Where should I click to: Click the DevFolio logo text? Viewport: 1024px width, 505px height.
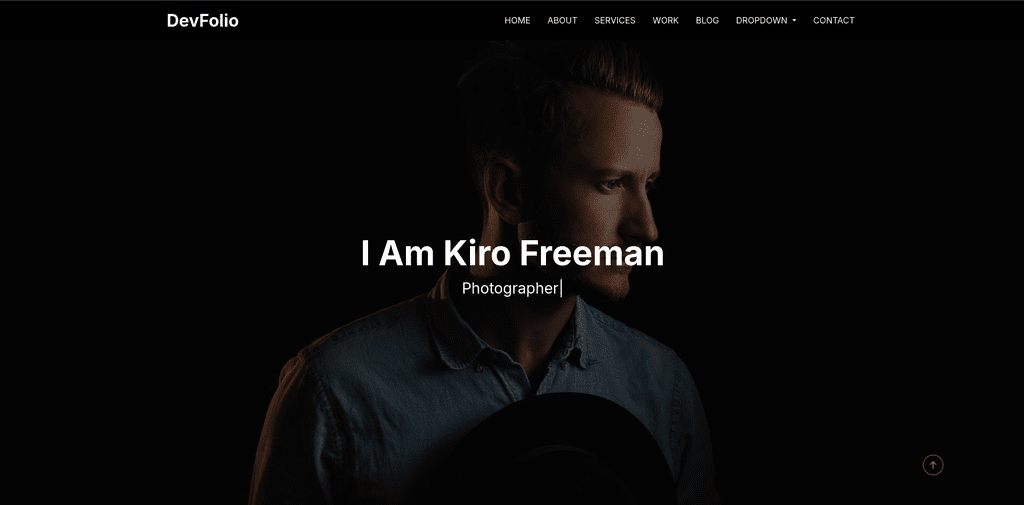pos(202,21)
